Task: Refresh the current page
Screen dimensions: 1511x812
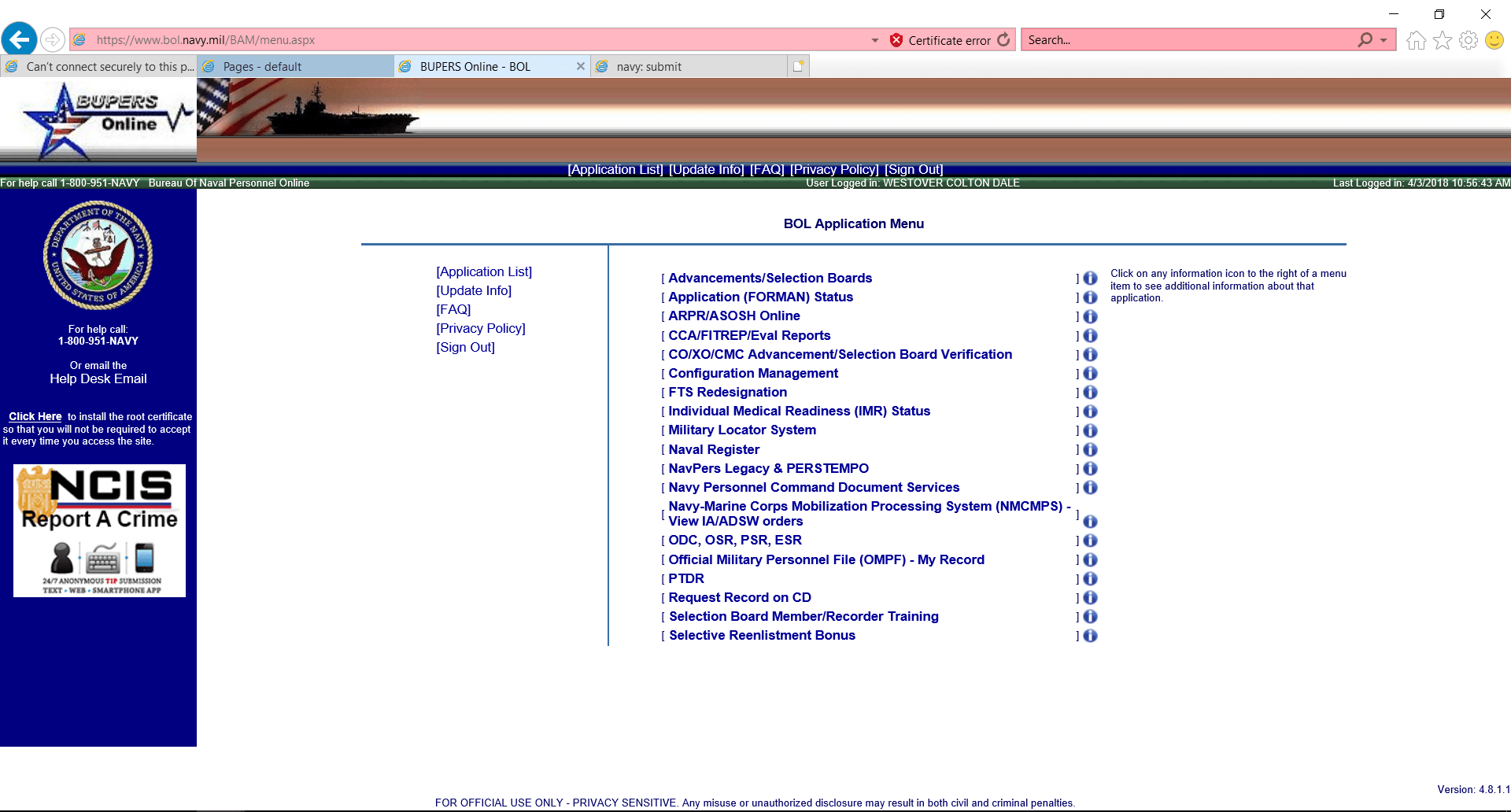Action: tap(1003, 39)
